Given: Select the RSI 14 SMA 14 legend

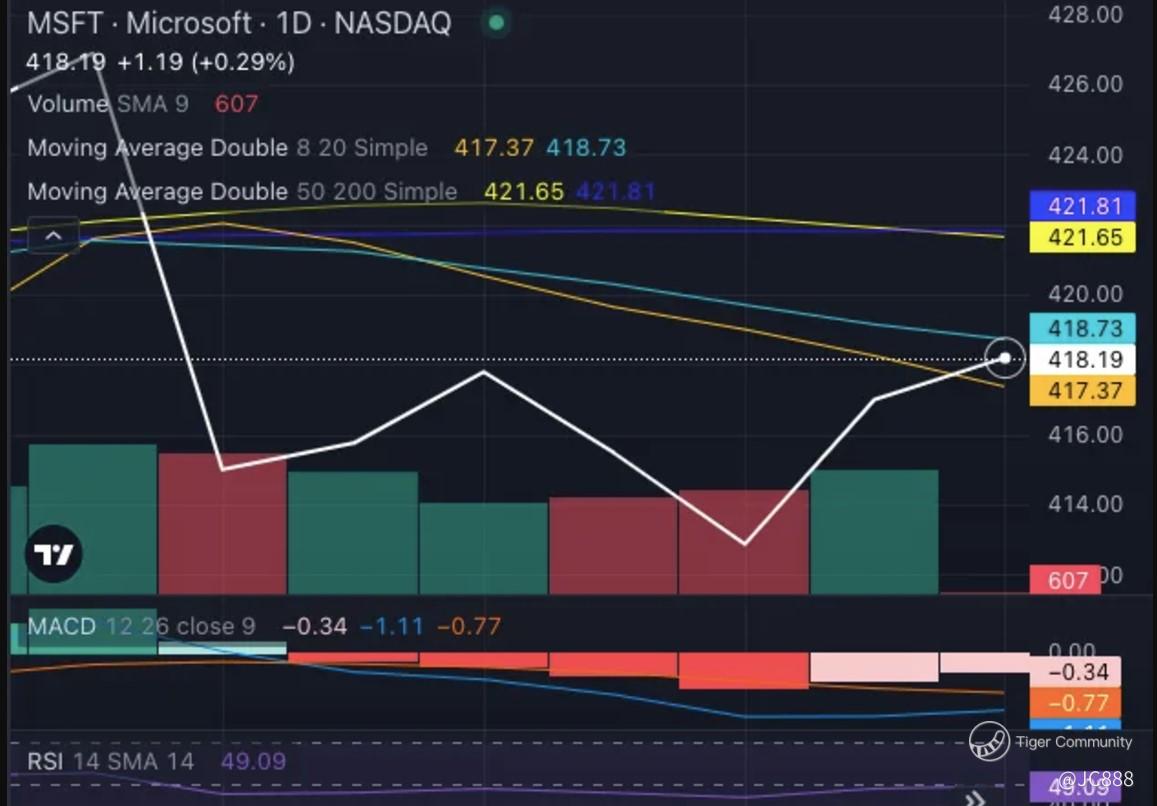Looking at the screenshot, I should click(x=111, y=761).
